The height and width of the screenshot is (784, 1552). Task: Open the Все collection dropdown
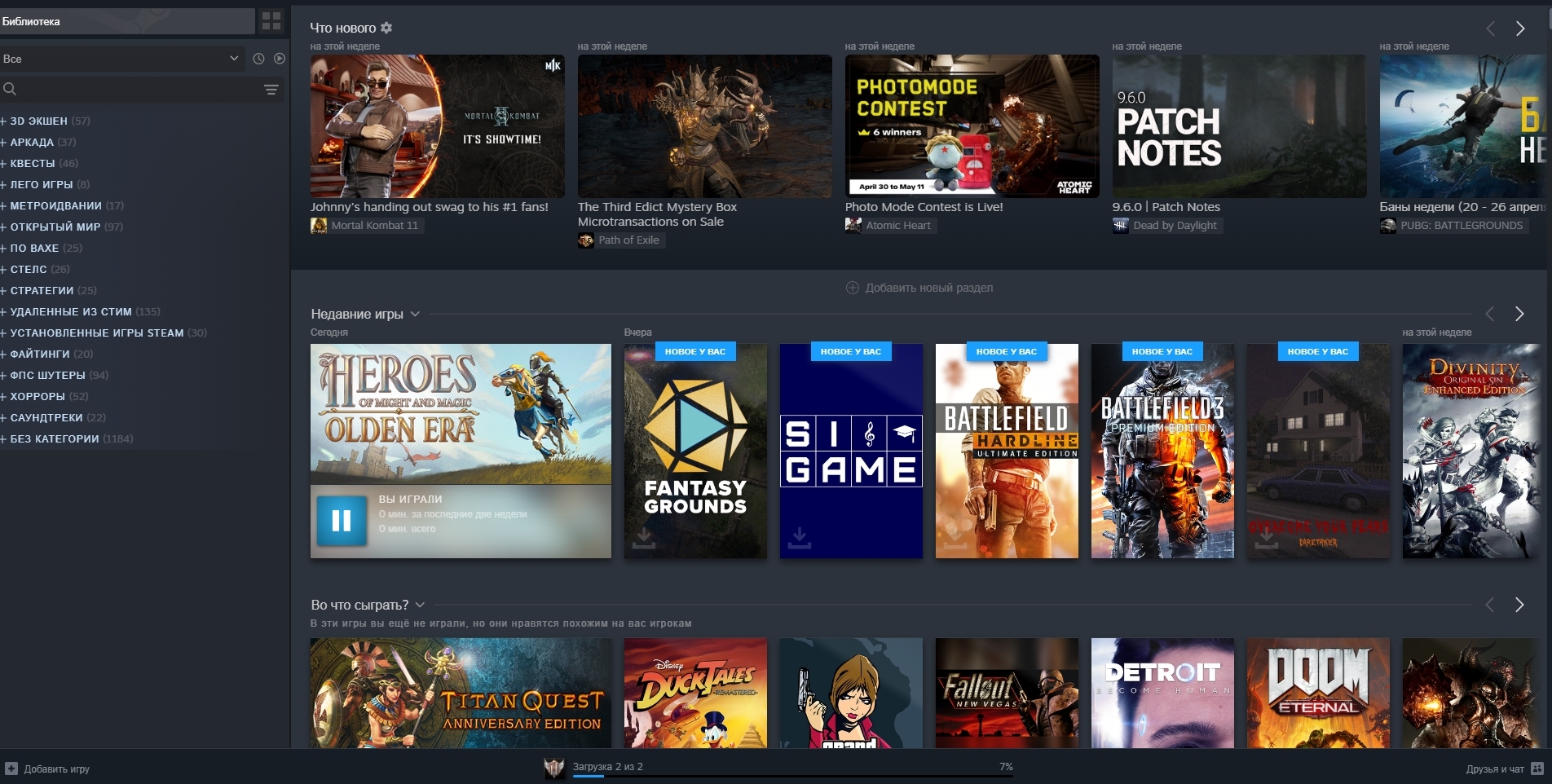click(x=121, y=59)
